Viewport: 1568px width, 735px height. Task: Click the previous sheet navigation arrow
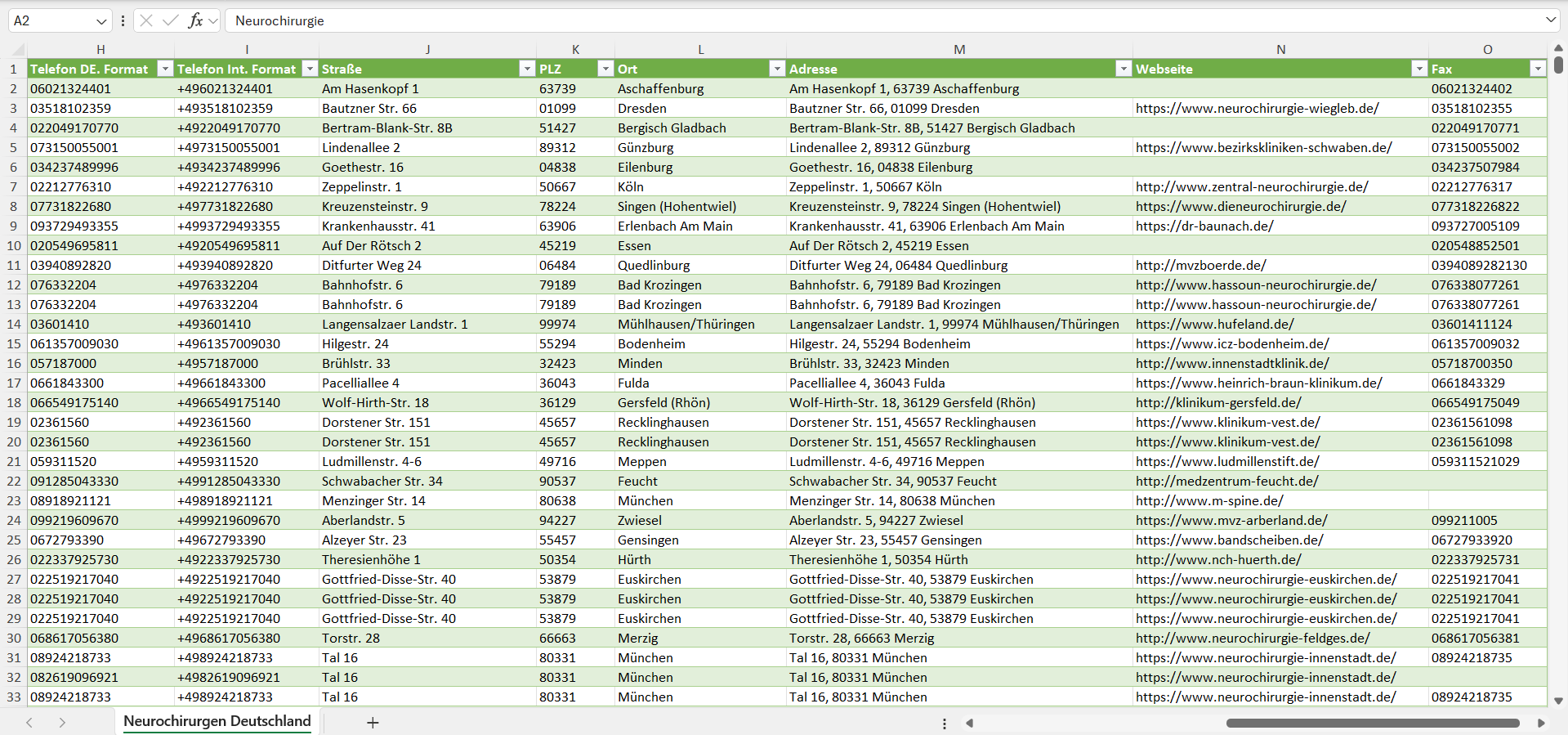coord(29,723)
